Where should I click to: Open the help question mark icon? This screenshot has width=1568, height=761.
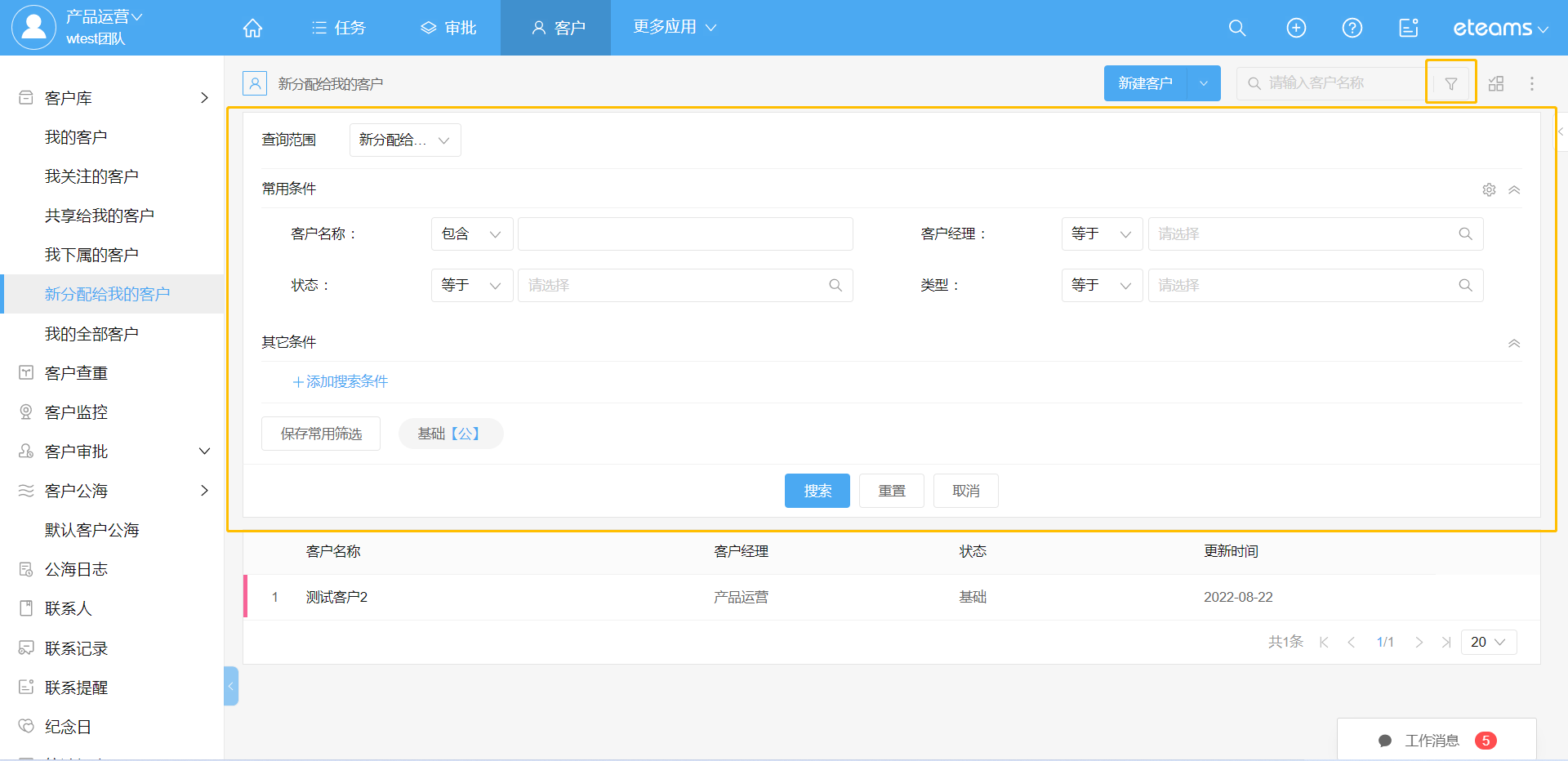tap(1352, 28)
